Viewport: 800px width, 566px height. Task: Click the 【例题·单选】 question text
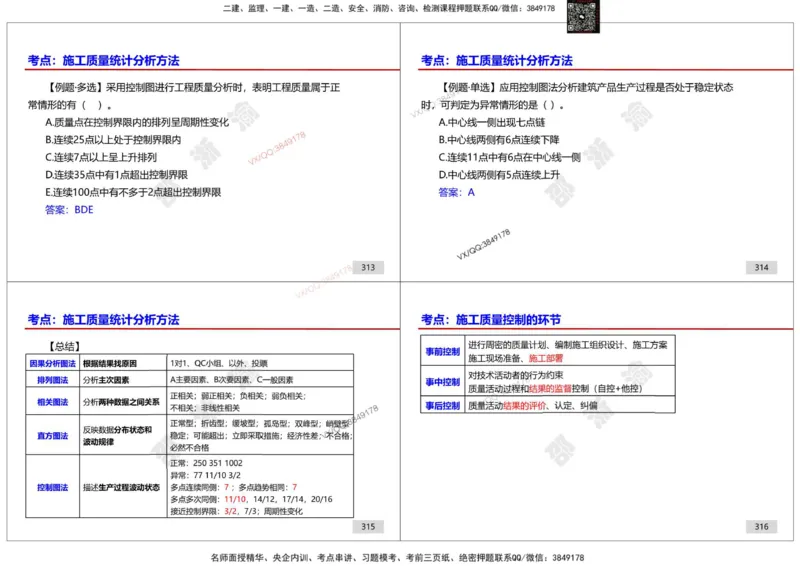[577, 96]
